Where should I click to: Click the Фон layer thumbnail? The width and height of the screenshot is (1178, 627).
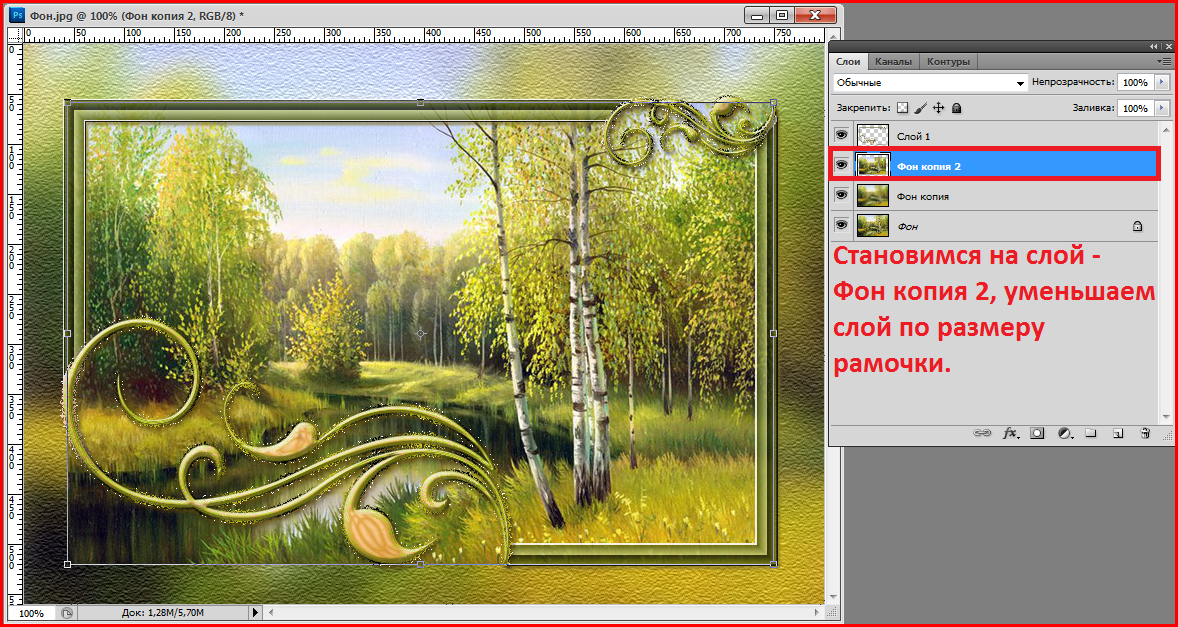(873, 225)
